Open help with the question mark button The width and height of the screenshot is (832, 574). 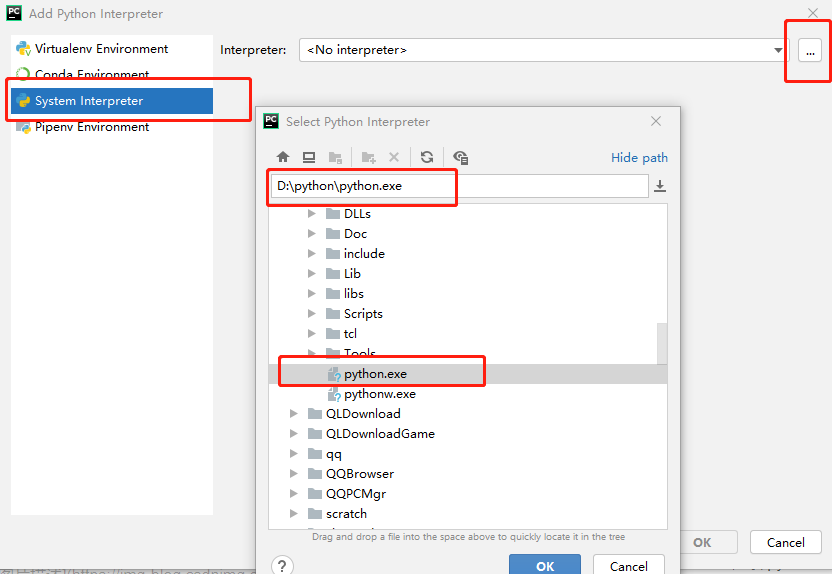point(282,566)
